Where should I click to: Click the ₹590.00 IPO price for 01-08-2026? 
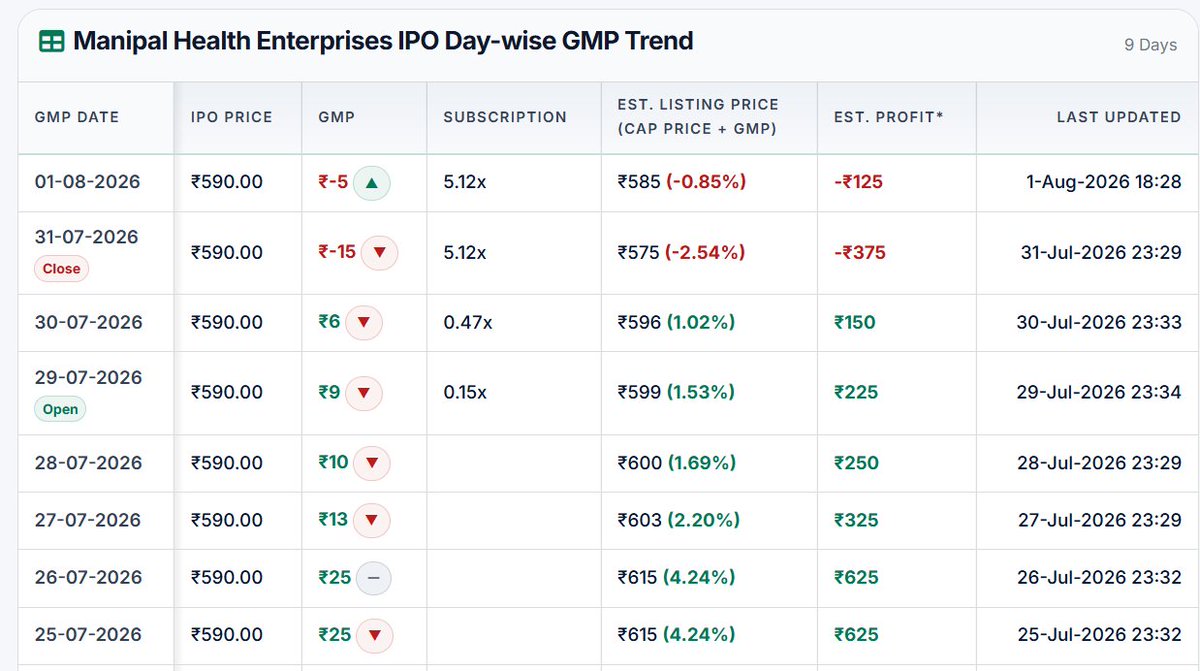tap(227, 183)
